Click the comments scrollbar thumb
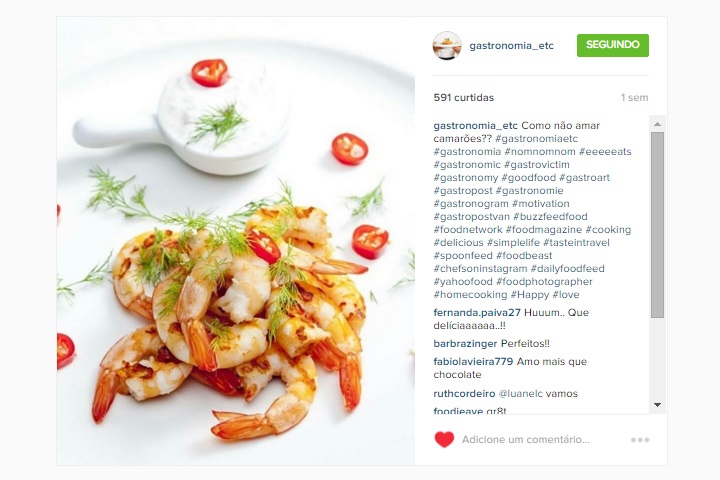 (657, 225)
